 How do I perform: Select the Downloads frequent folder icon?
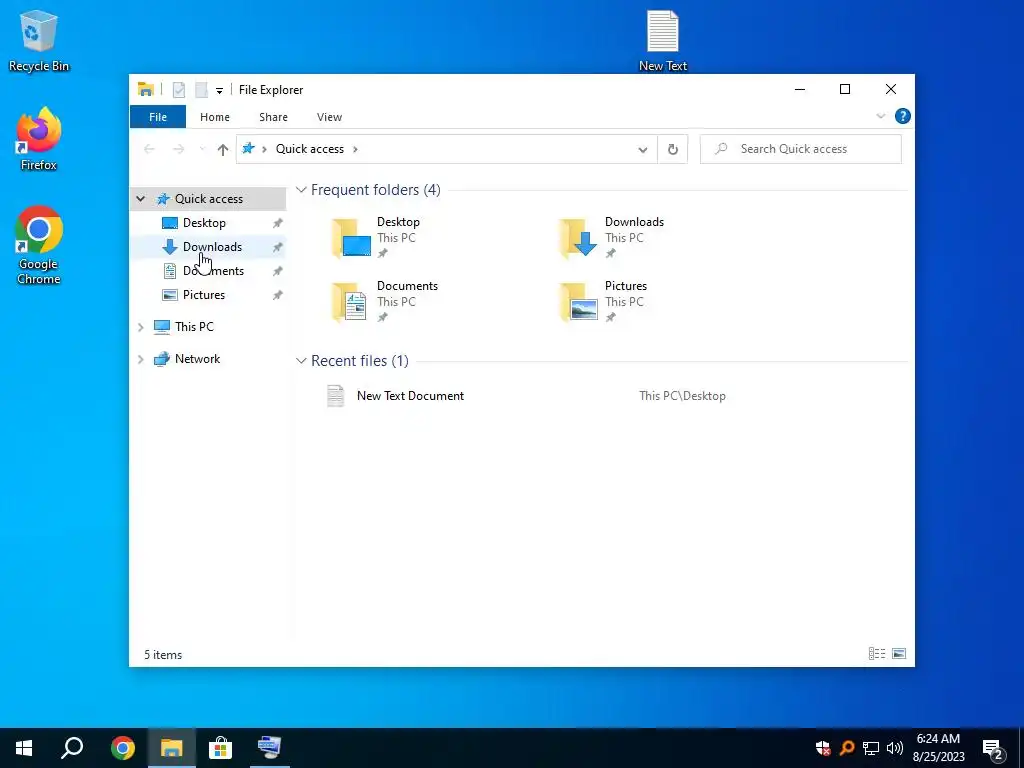pos(578,238)
